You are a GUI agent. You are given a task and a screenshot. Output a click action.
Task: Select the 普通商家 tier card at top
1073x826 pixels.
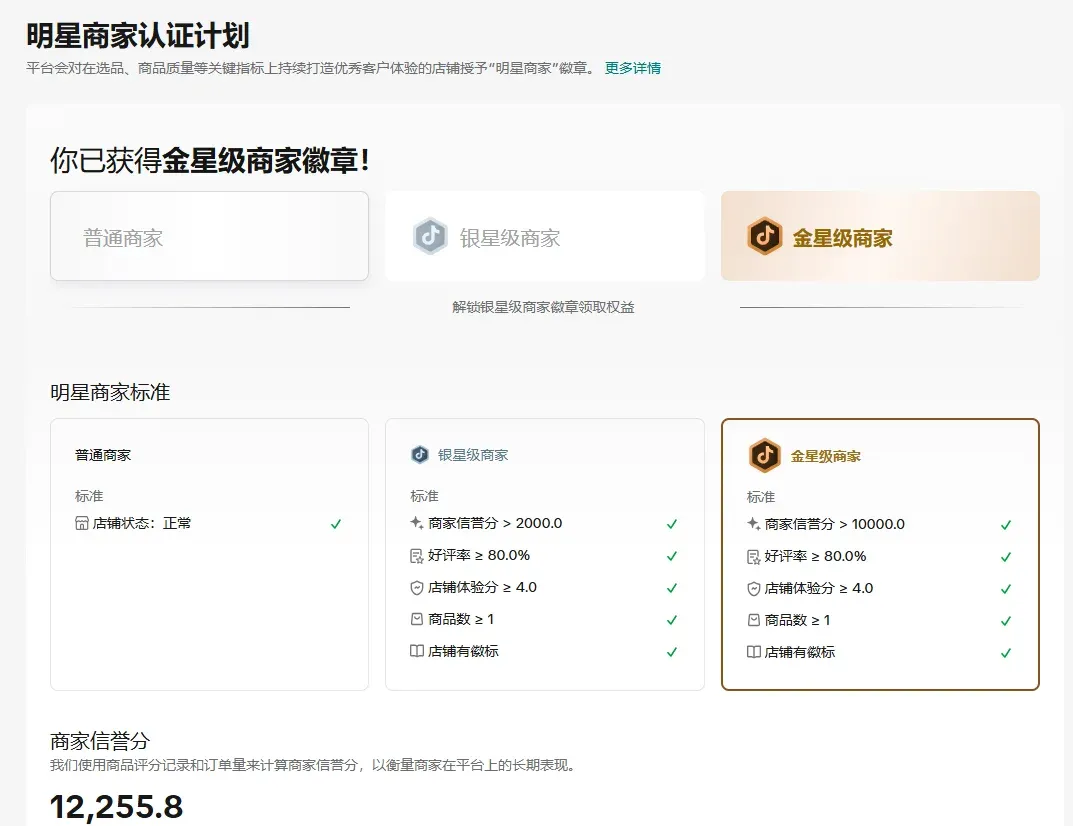click(209, 236)
